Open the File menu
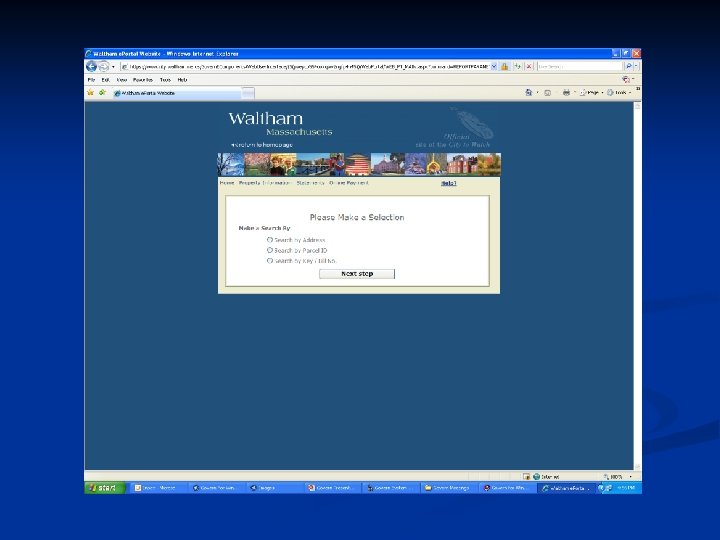The width and height of the screenshot is (720, 540). (91, 80)
